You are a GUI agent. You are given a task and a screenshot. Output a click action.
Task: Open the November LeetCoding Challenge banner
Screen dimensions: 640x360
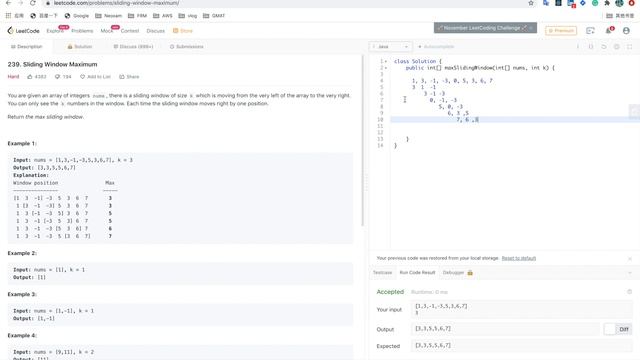pyautogui.click(x=485, y=28)
